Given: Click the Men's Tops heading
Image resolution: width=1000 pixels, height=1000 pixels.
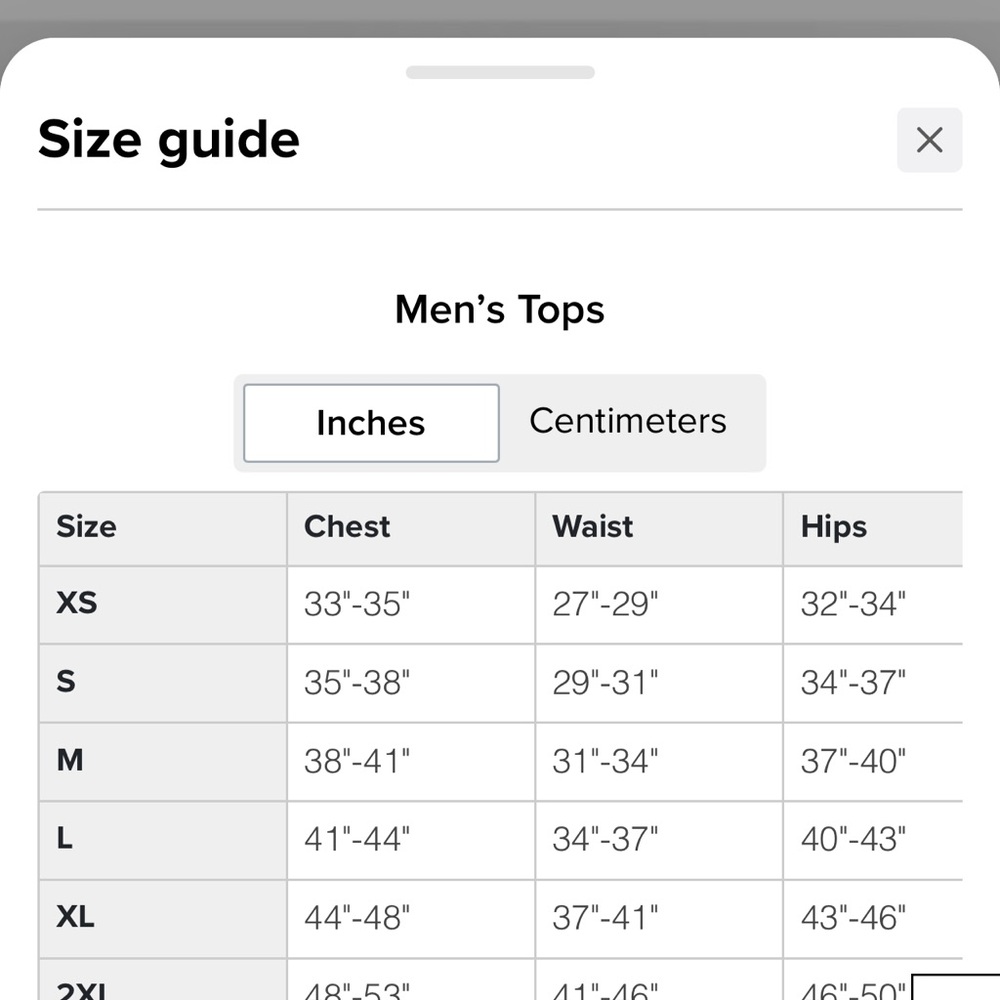Looking at the screenshot, I should [499, 310].
